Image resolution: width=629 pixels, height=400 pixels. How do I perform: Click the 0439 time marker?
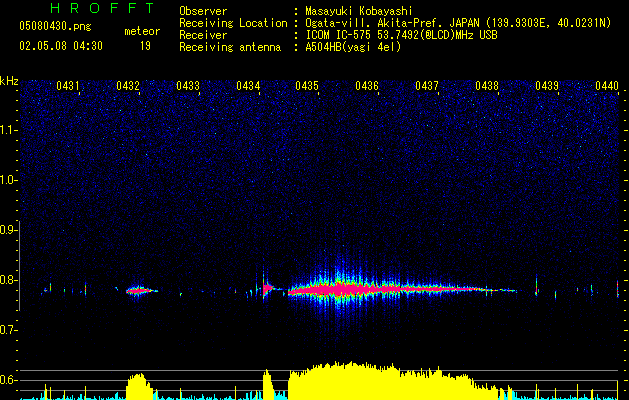(x=547, y=86)
